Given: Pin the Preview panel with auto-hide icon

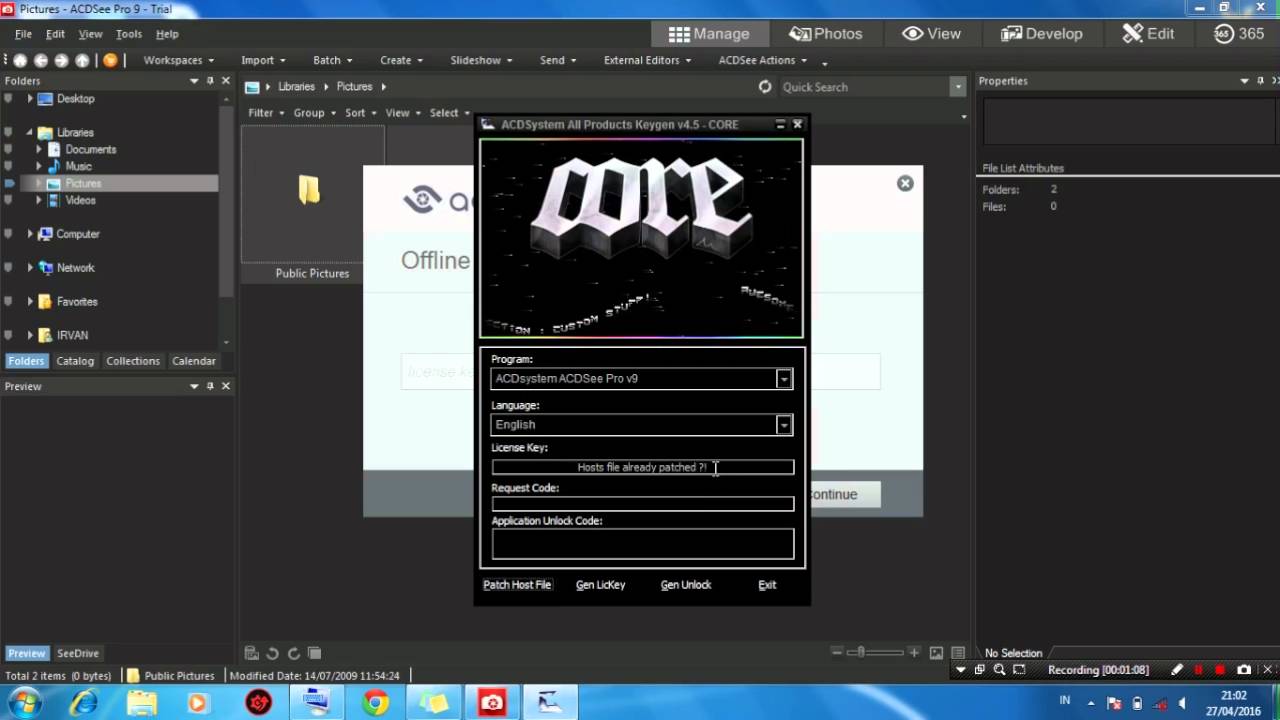Looking at the screenshot, I should 210,386.
